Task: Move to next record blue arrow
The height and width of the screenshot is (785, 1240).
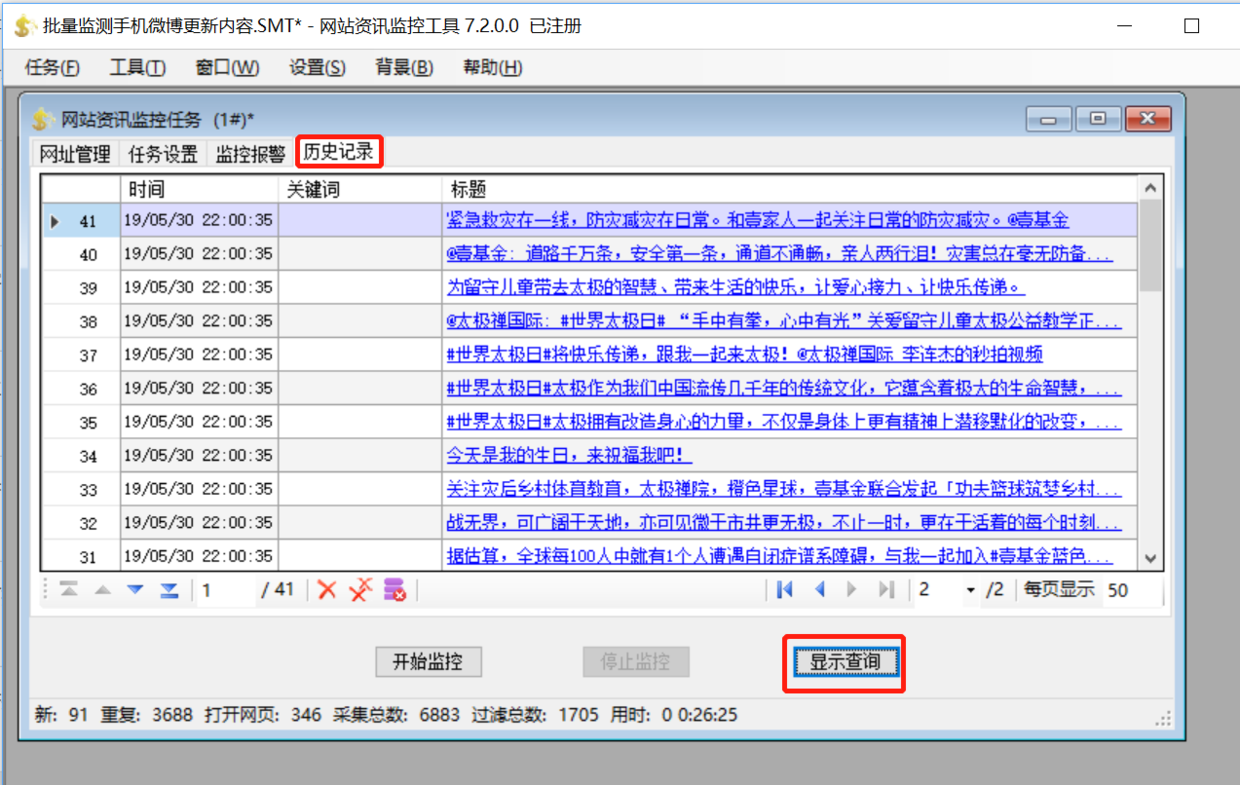Action: pyautogui.click(x=135, y=590)
